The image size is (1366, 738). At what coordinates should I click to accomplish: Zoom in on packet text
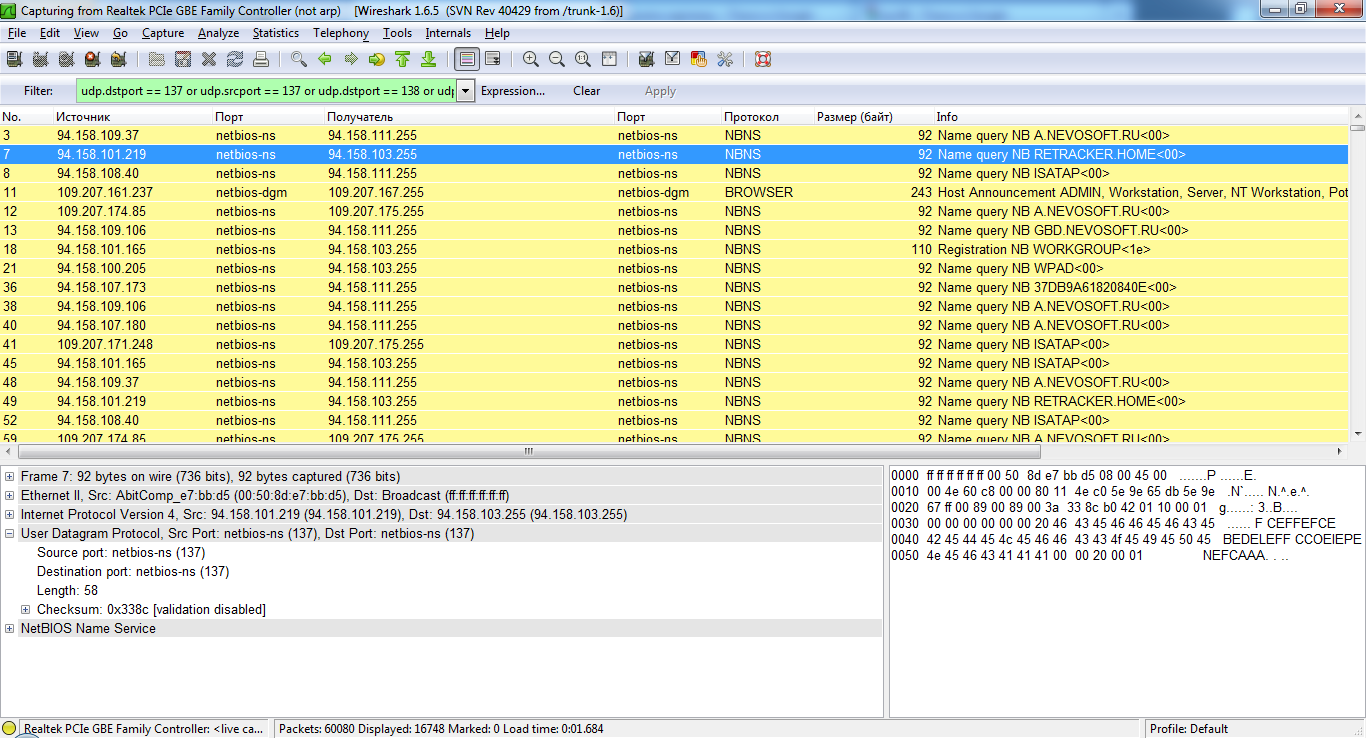531,59
